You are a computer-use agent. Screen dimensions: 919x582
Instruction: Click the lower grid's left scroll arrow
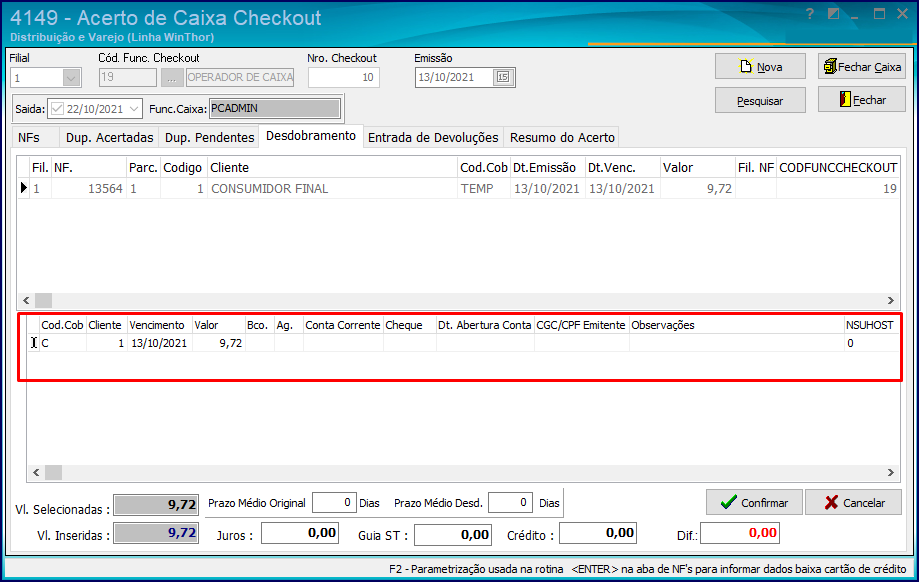point(36,472)
